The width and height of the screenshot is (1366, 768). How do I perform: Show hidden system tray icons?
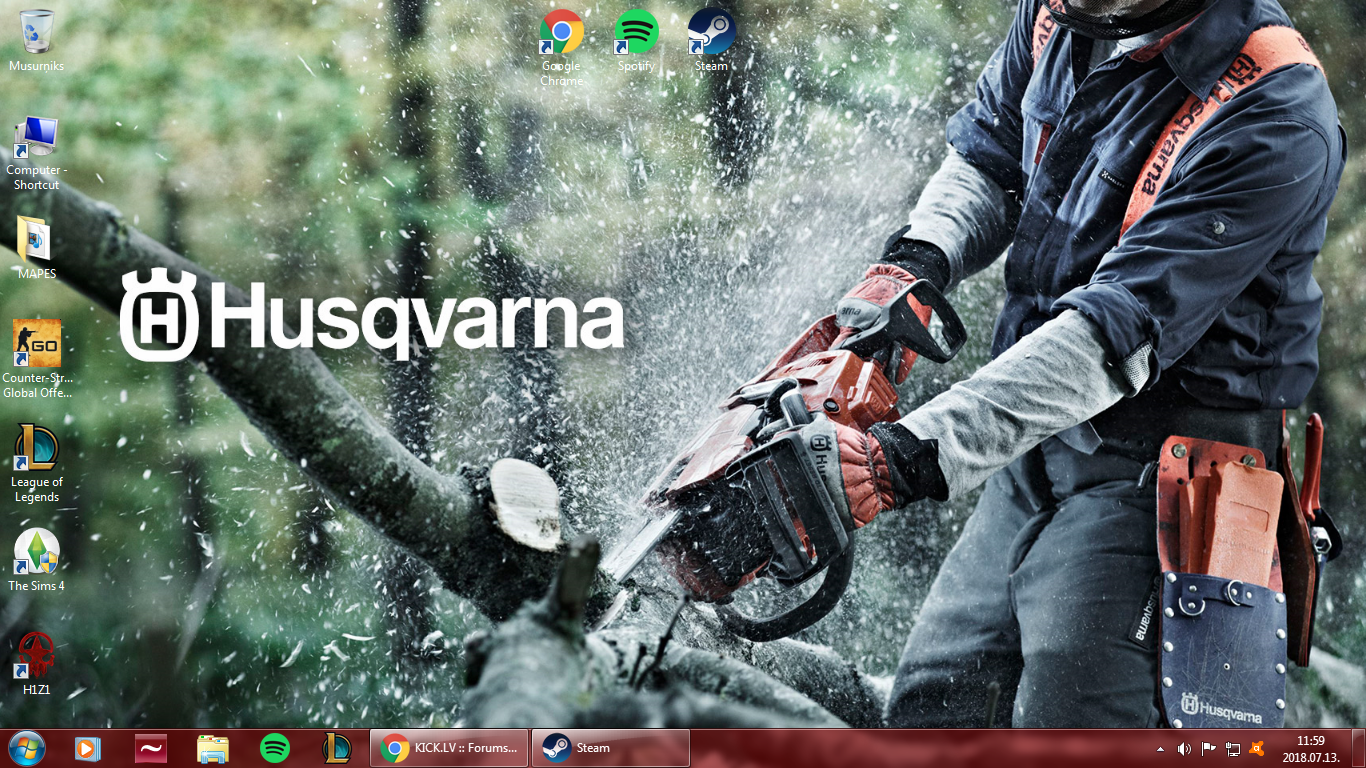coord(1160,748)
